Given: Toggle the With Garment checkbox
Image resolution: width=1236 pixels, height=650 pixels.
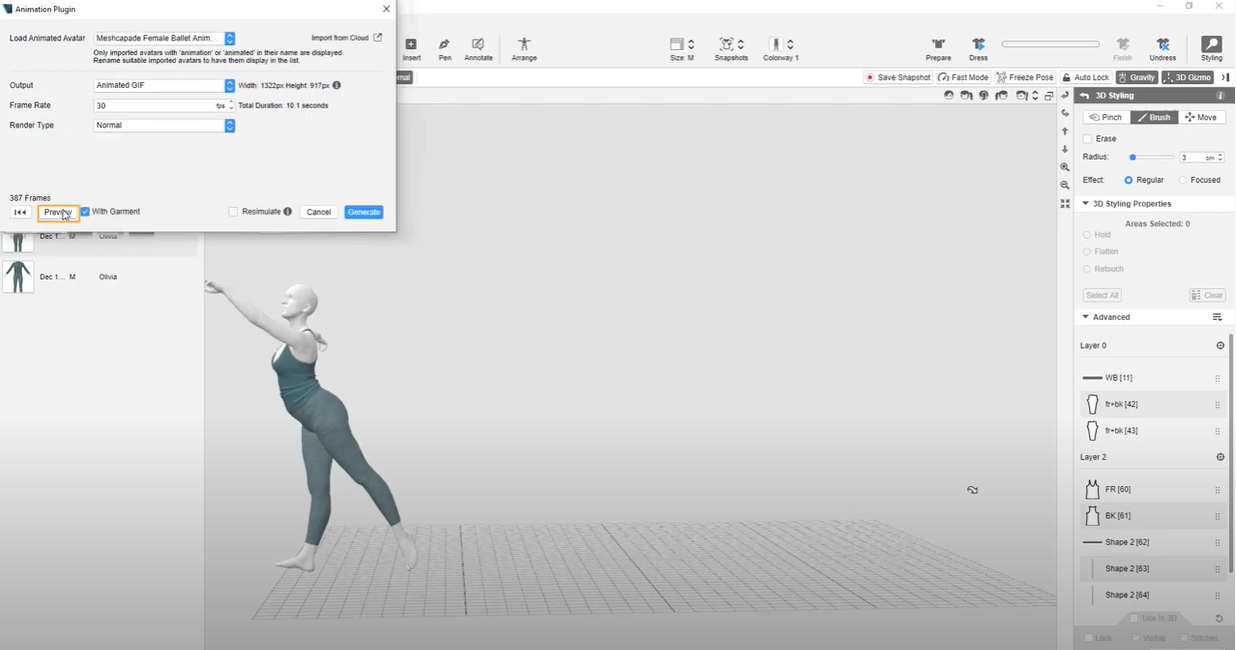Looking at the screenshot, I should 85,212.
